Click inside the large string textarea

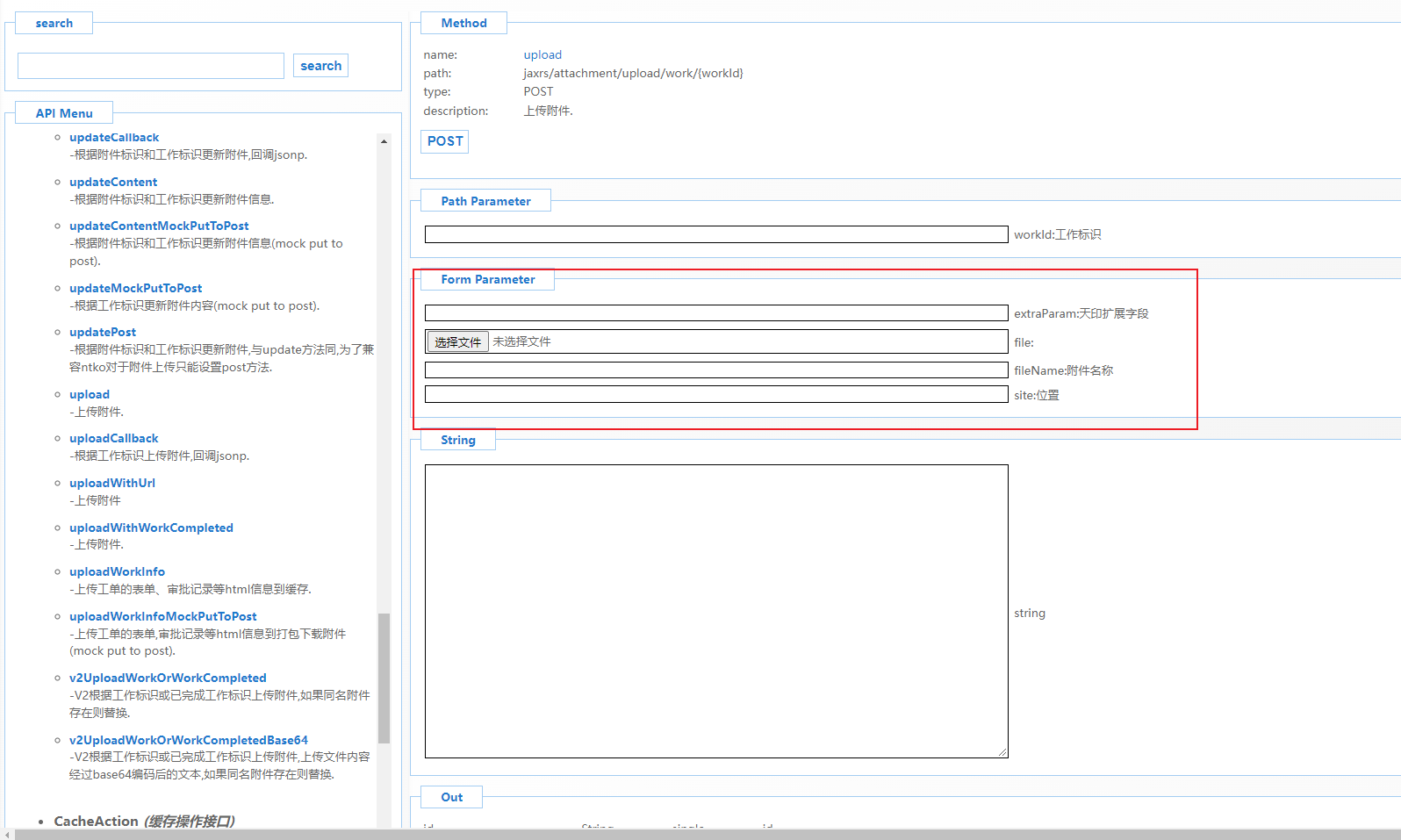tap(715, 611)
